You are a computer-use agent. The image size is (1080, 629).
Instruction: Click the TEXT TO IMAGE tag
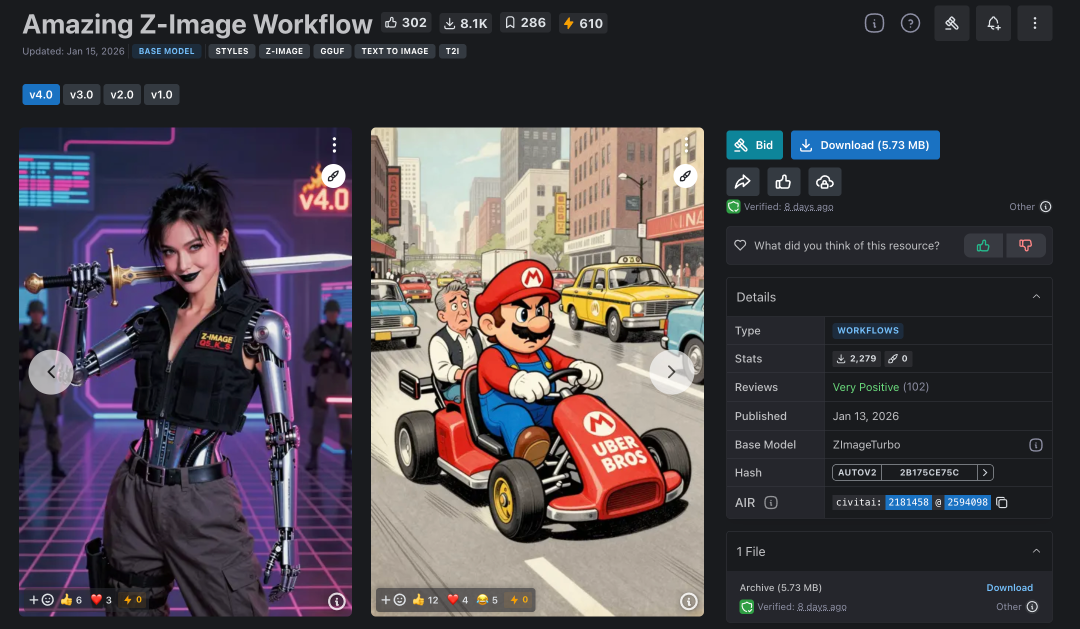[395, 51]
